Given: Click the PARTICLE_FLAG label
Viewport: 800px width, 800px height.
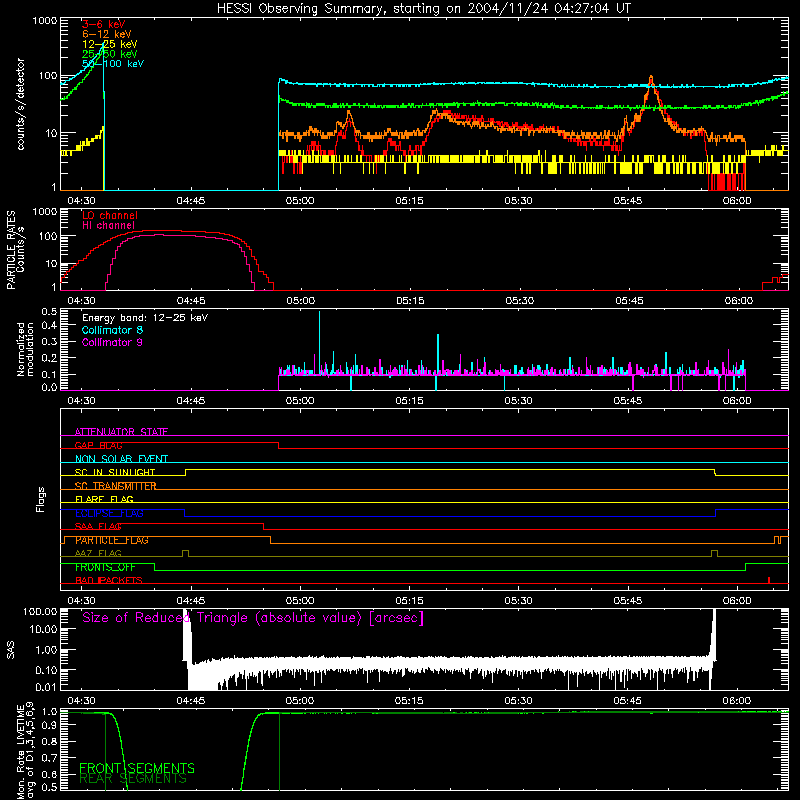Looking at the screenshot, I should point(112,540).
